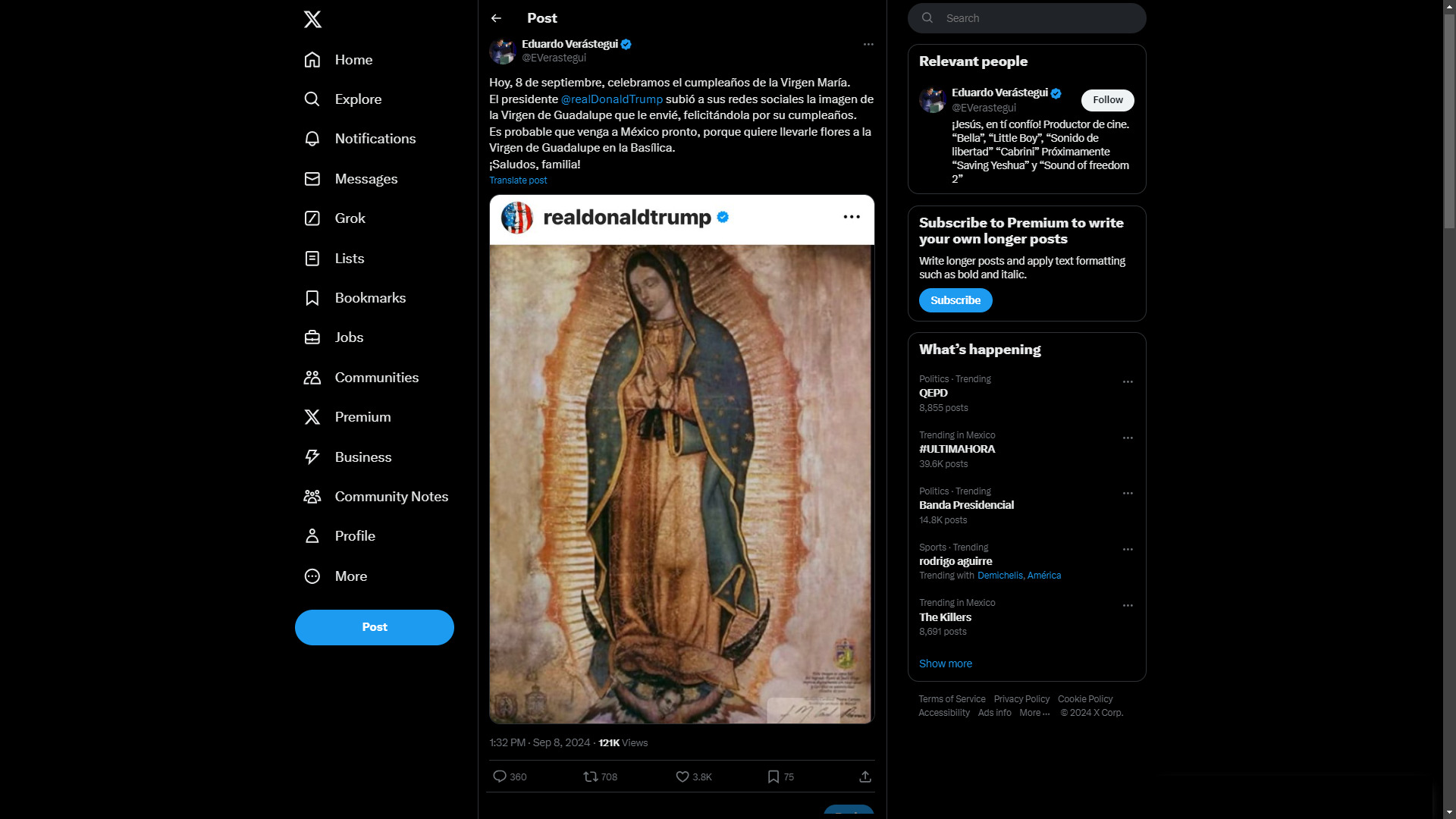Repost using the retweet icon
Screen dimensions: 1456x819
pyautogui.click(x=591, y=777)
